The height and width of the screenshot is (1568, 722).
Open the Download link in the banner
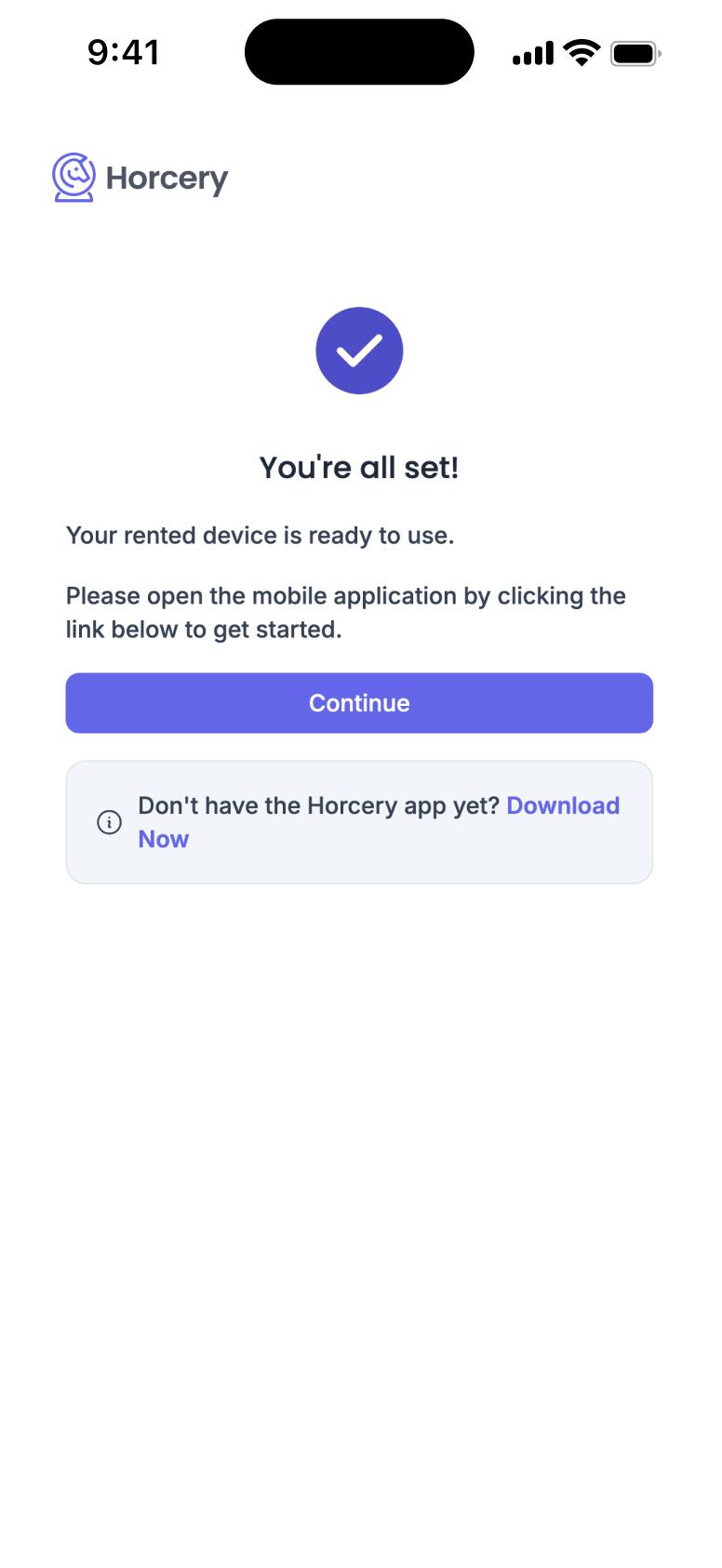pos(563,805)
